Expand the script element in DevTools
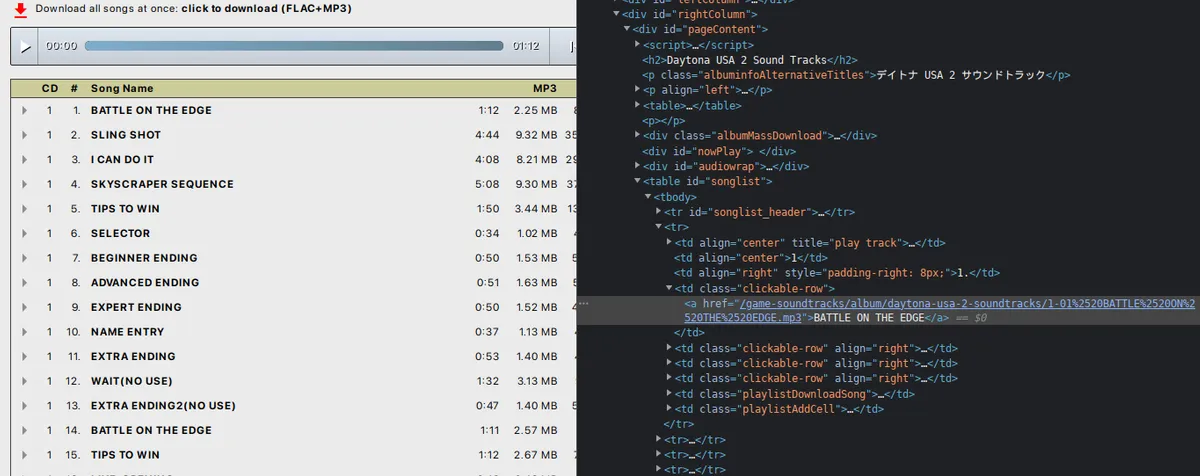This screenshot has height=476, width=1200. click(x=637, y=45)
